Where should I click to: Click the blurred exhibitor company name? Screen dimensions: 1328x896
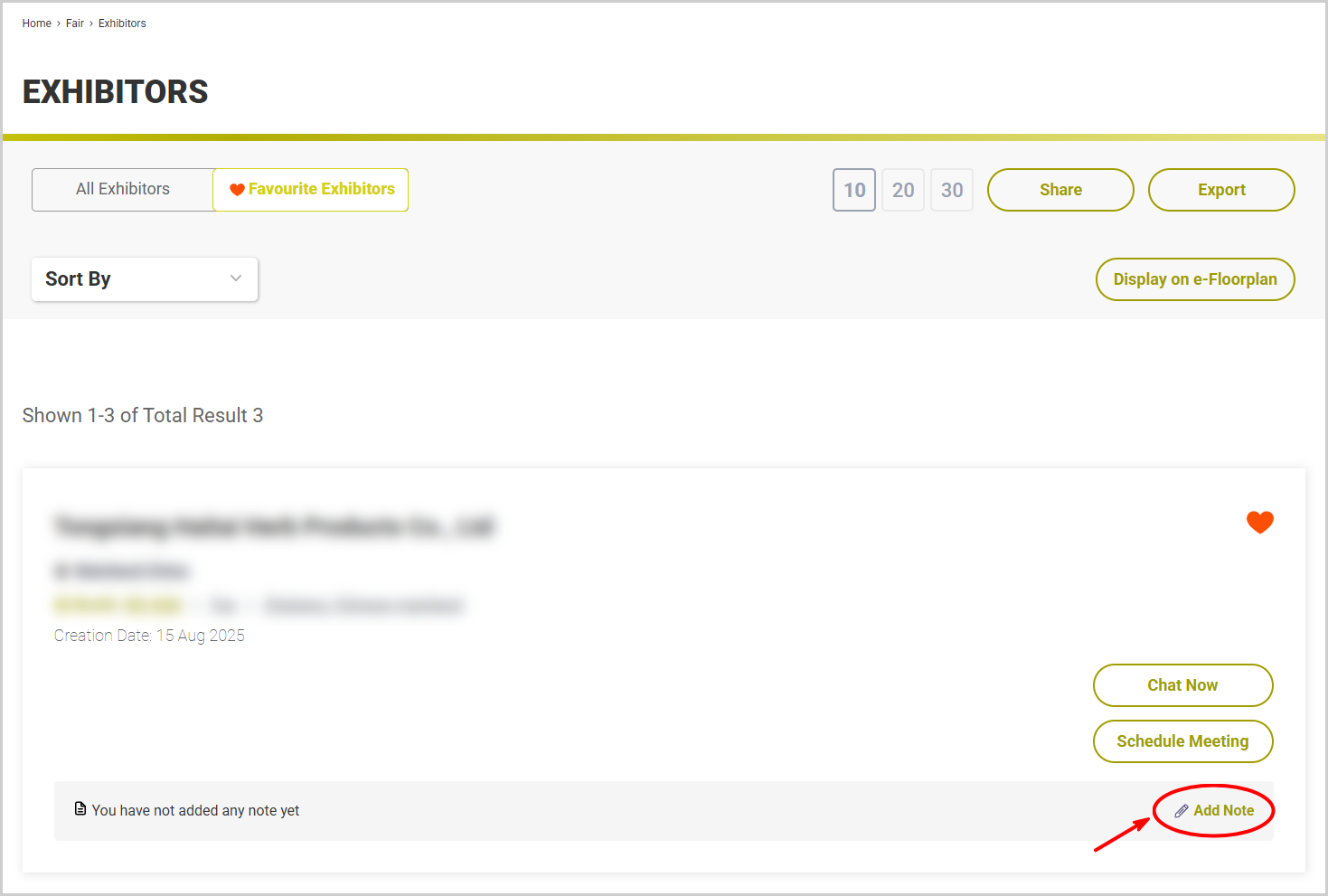tap(275, 526)
